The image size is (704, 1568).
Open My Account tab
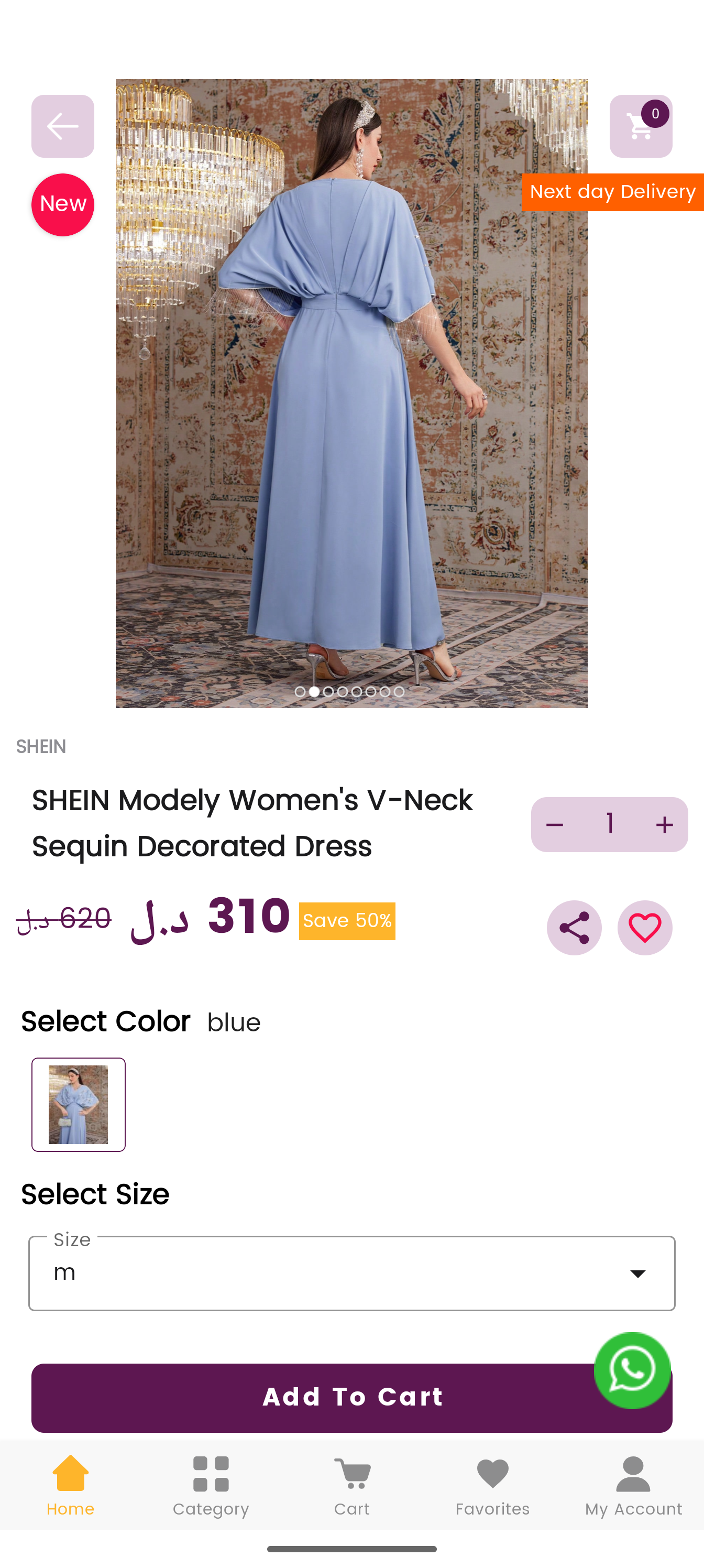pos(633,1485)
